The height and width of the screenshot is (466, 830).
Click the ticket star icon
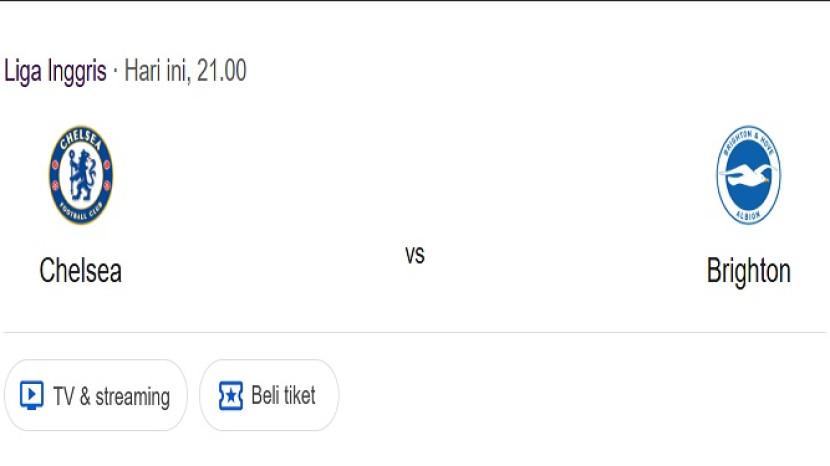pos(231,396)
